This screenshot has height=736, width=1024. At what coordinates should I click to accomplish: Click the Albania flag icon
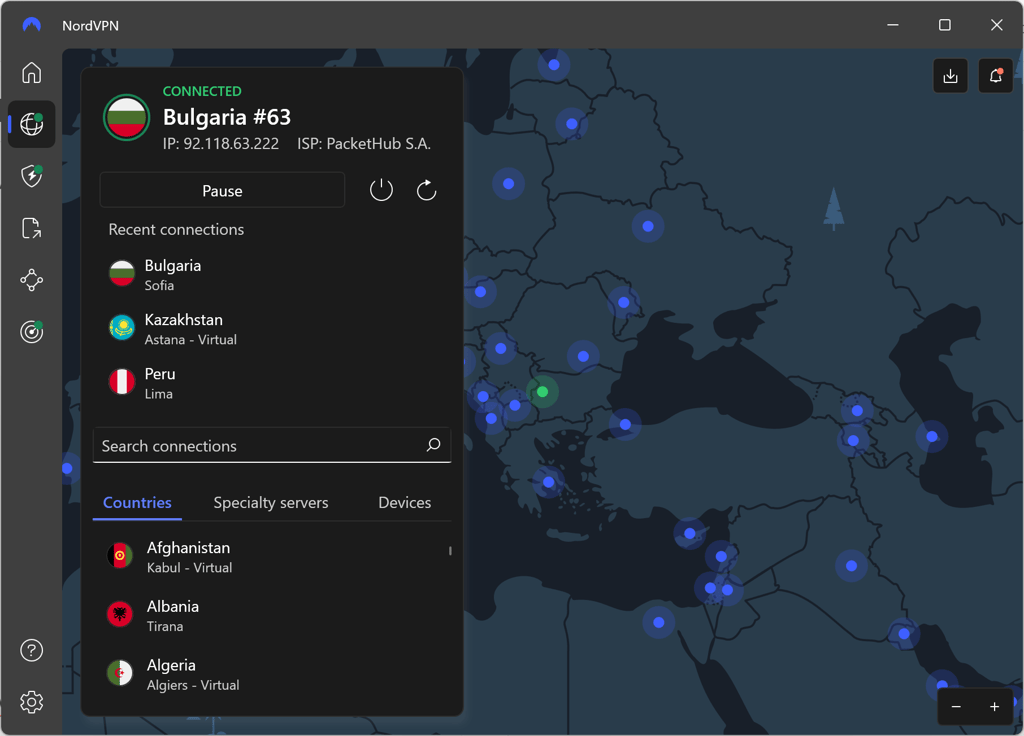(120, 615)
